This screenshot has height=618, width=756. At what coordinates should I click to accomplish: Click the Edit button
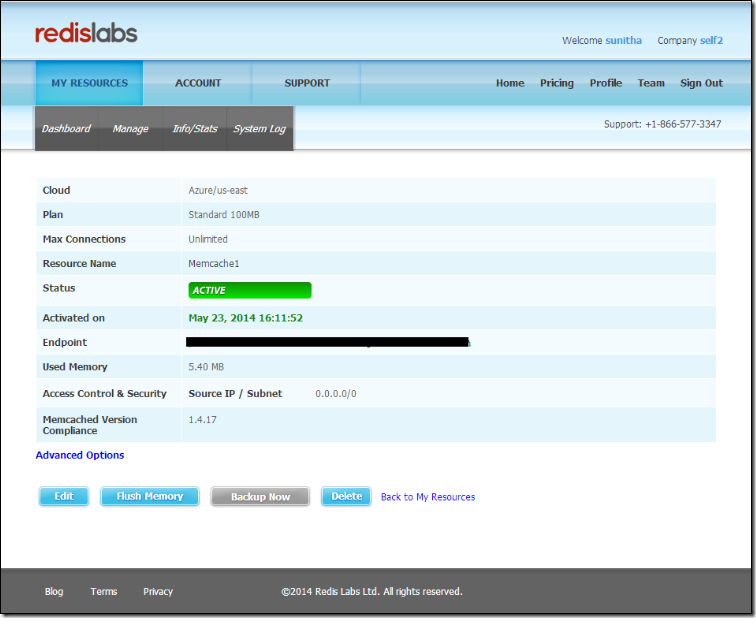click(64, 496)
